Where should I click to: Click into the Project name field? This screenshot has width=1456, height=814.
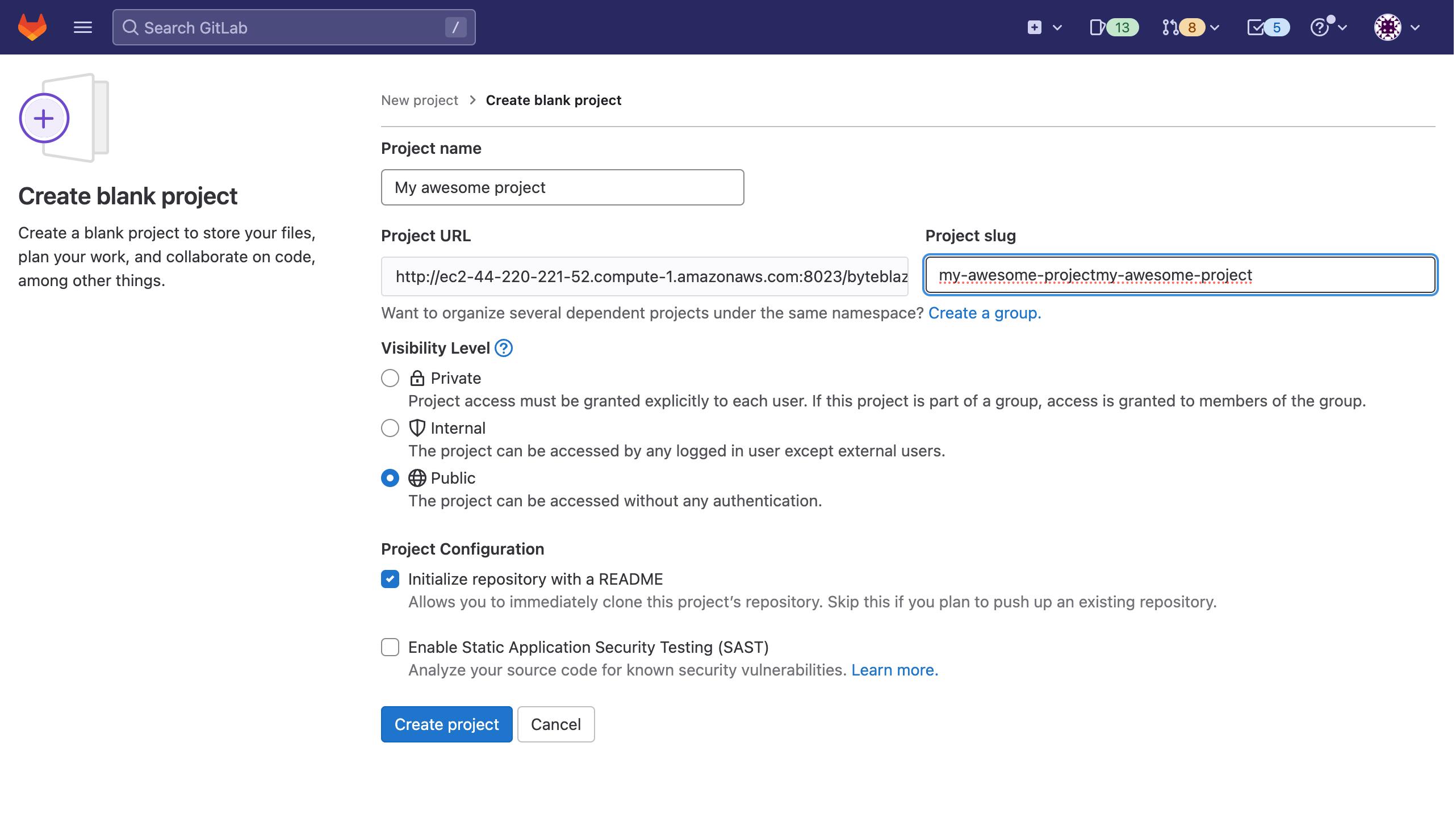[562, 187]
